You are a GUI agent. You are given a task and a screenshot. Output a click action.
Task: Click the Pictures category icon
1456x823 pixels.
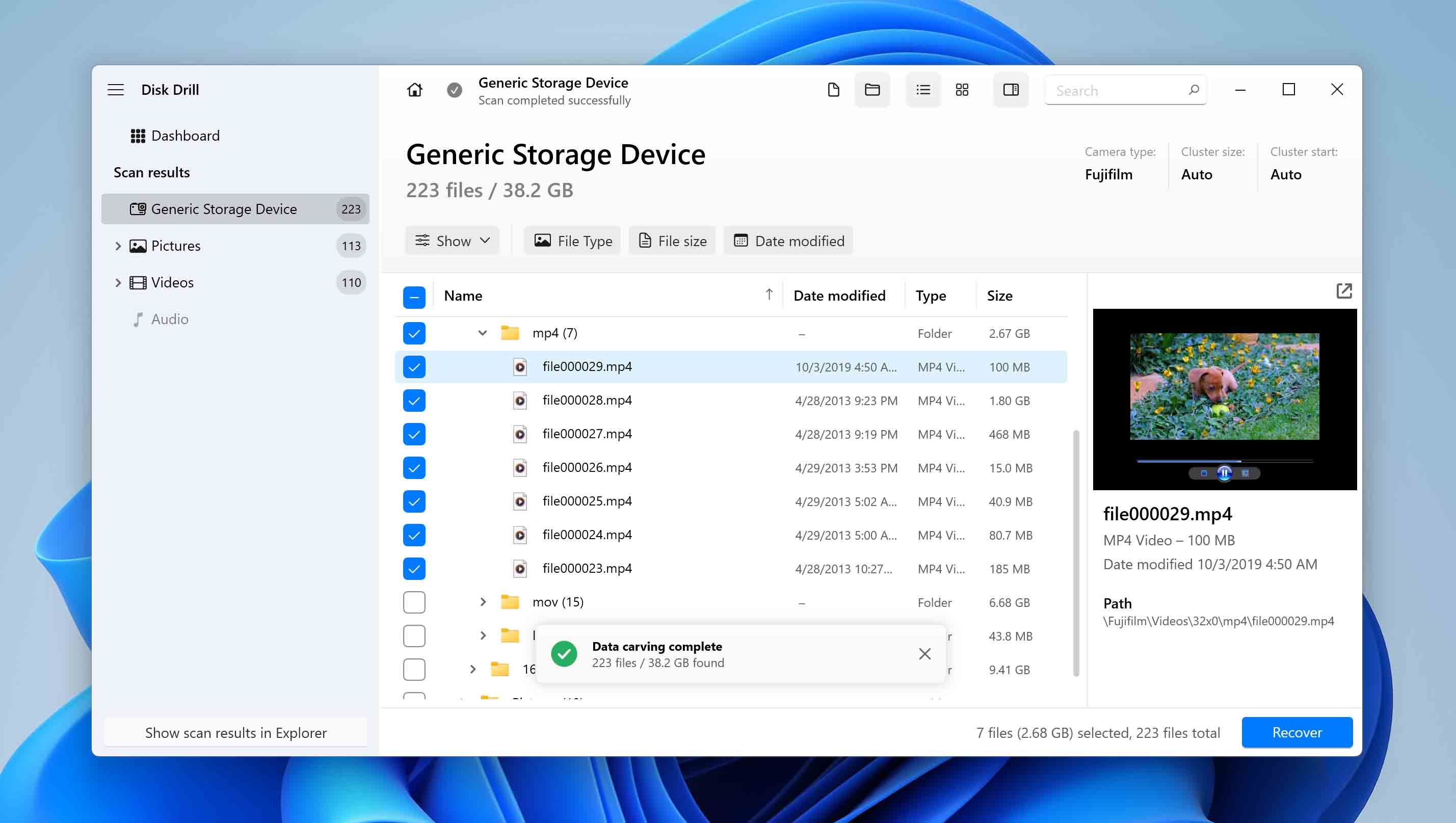[x=138, y=246]
